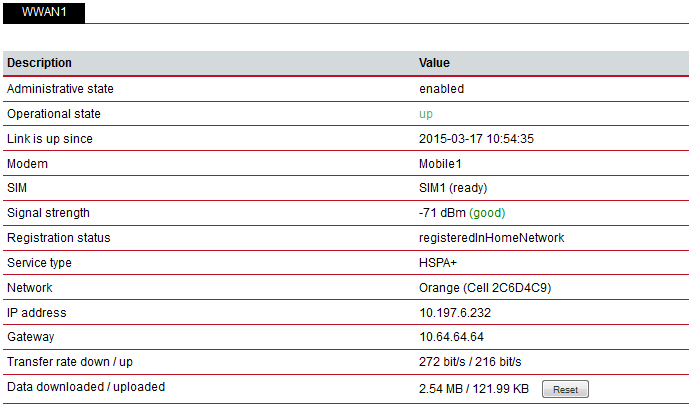Click the Value column header
The height and width of the screenshot is (415, 694).
pyautogui.click(x=434, y=63)
